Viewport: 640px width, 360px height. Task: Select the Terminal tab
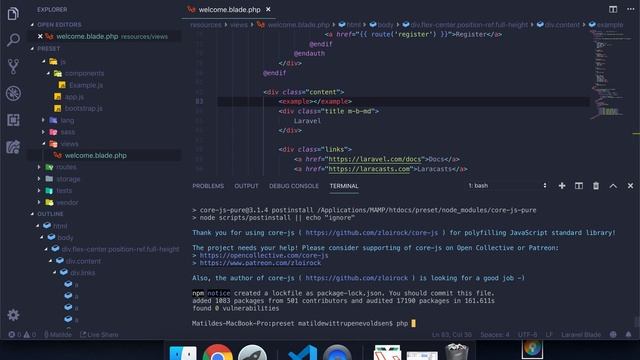[x=344, y=186]
